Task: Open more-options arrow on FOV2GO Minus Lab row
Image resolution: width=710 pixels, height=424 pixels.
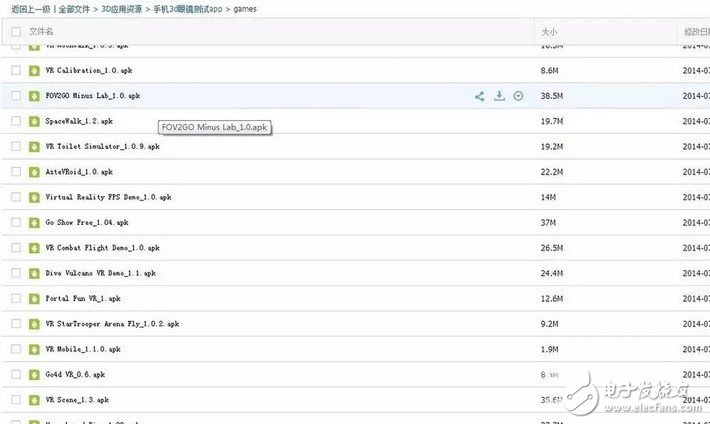Action: (518, 96)
